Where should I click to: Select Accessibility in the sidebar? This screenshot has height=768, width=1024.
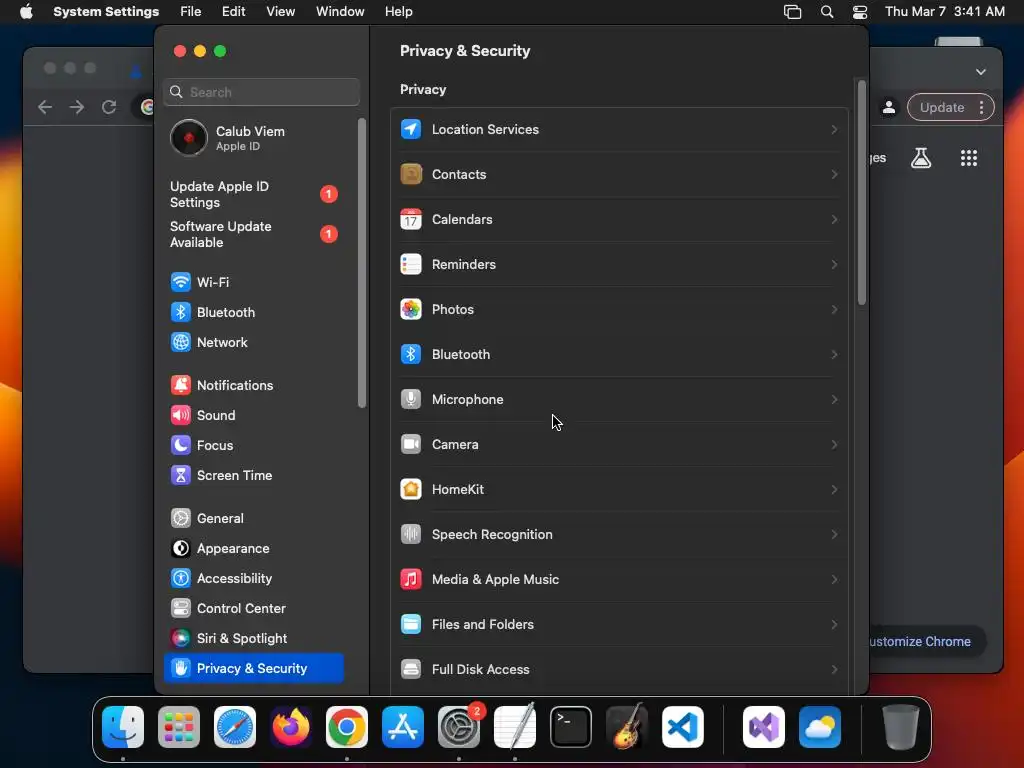pos(255,579)
